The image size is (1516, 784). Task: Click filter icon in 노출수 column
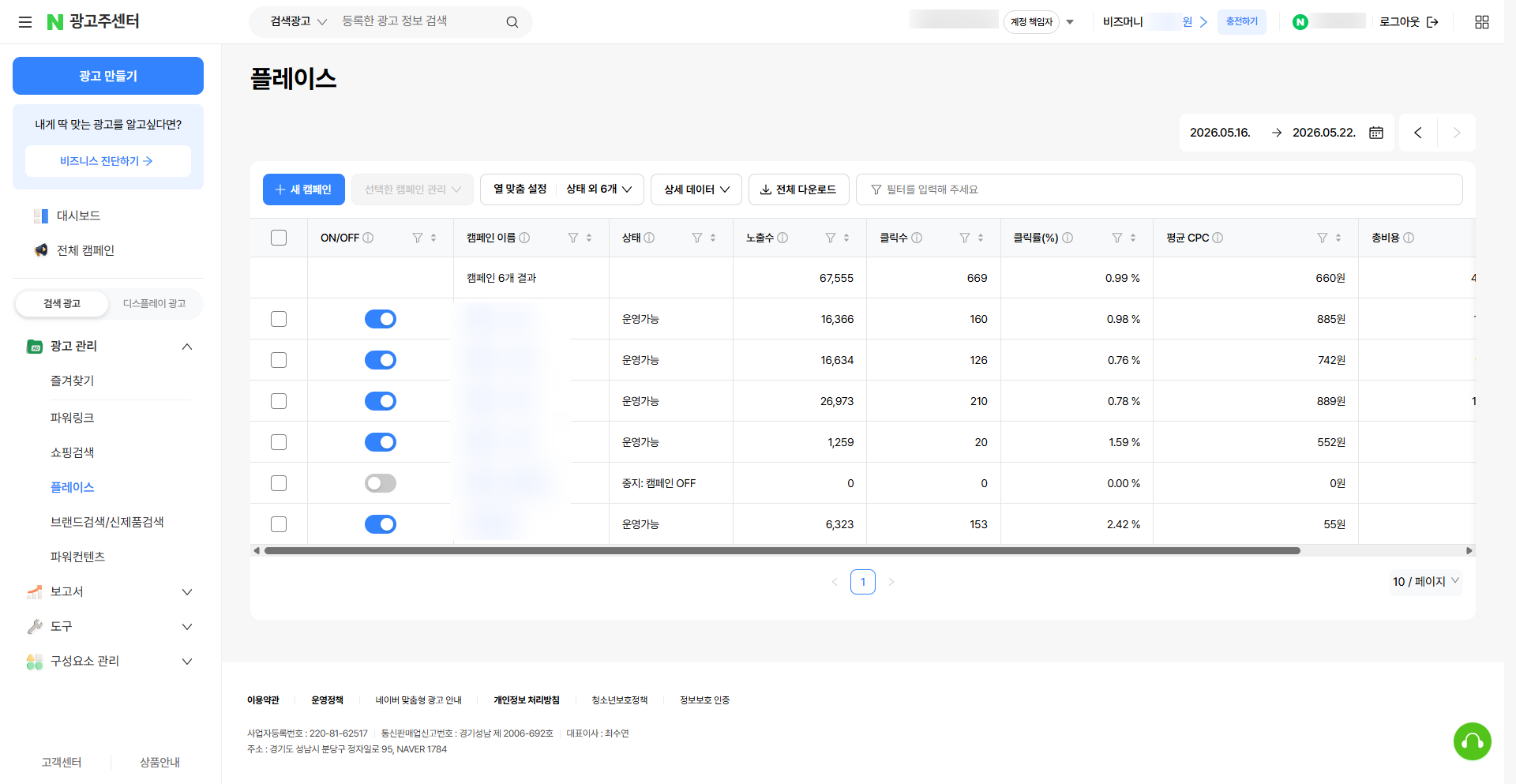tap(831, 238)
